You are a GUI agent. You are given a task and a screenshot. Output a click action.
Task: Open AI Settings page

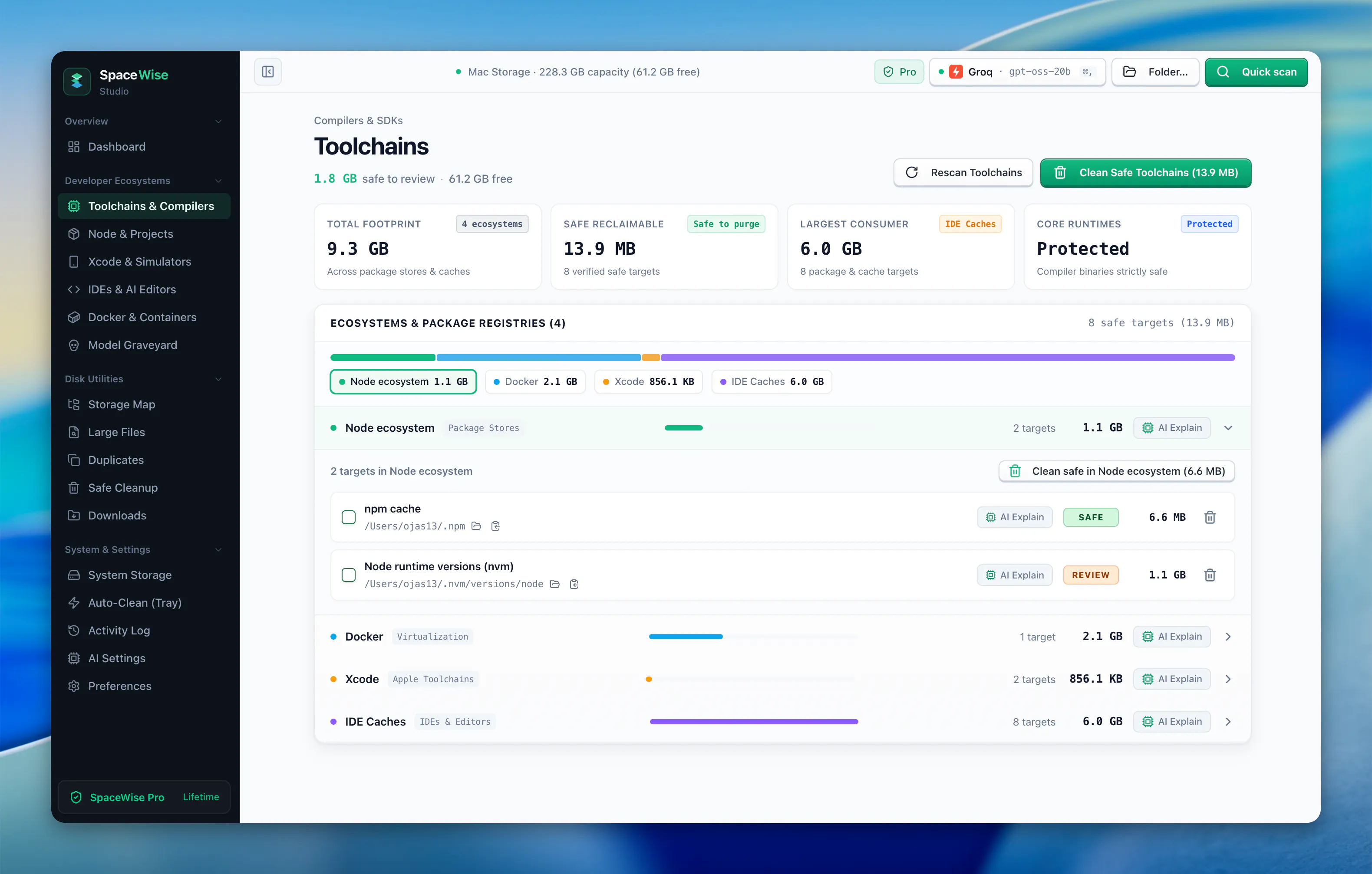coord(144,658)
